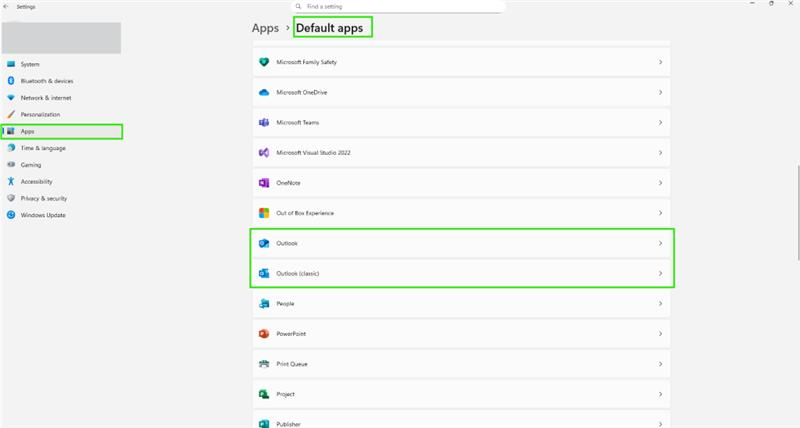Image resolution: width=800 pixels, height=428 pixels.
Task: Expand the Out of Box Experience chevron
Action: (x=660, y=213)
